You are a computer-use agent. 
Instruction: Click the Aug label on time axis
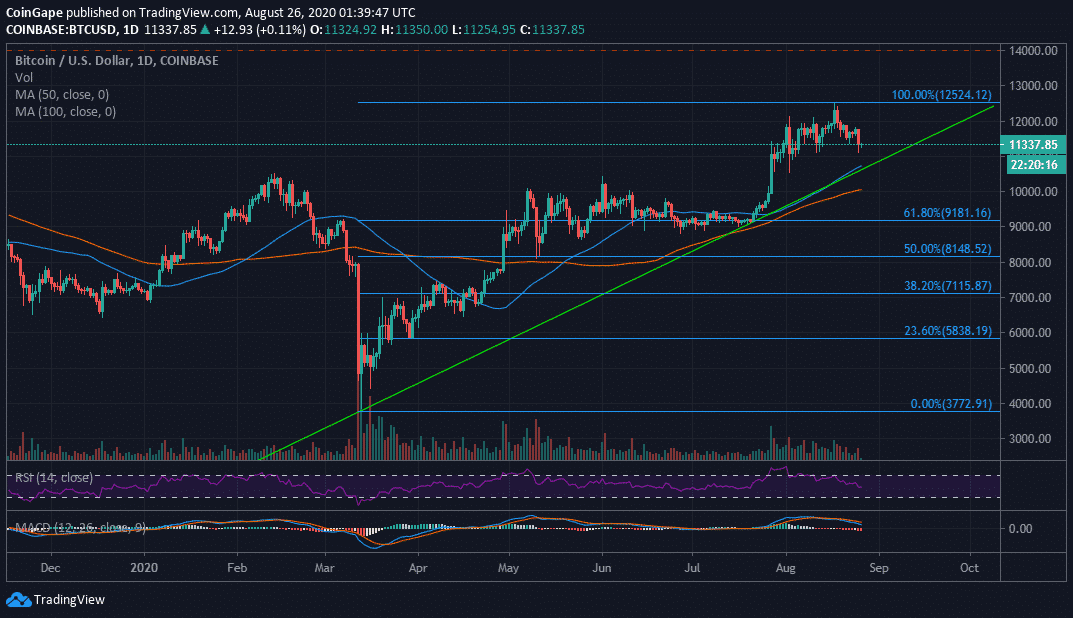[785, 565]
